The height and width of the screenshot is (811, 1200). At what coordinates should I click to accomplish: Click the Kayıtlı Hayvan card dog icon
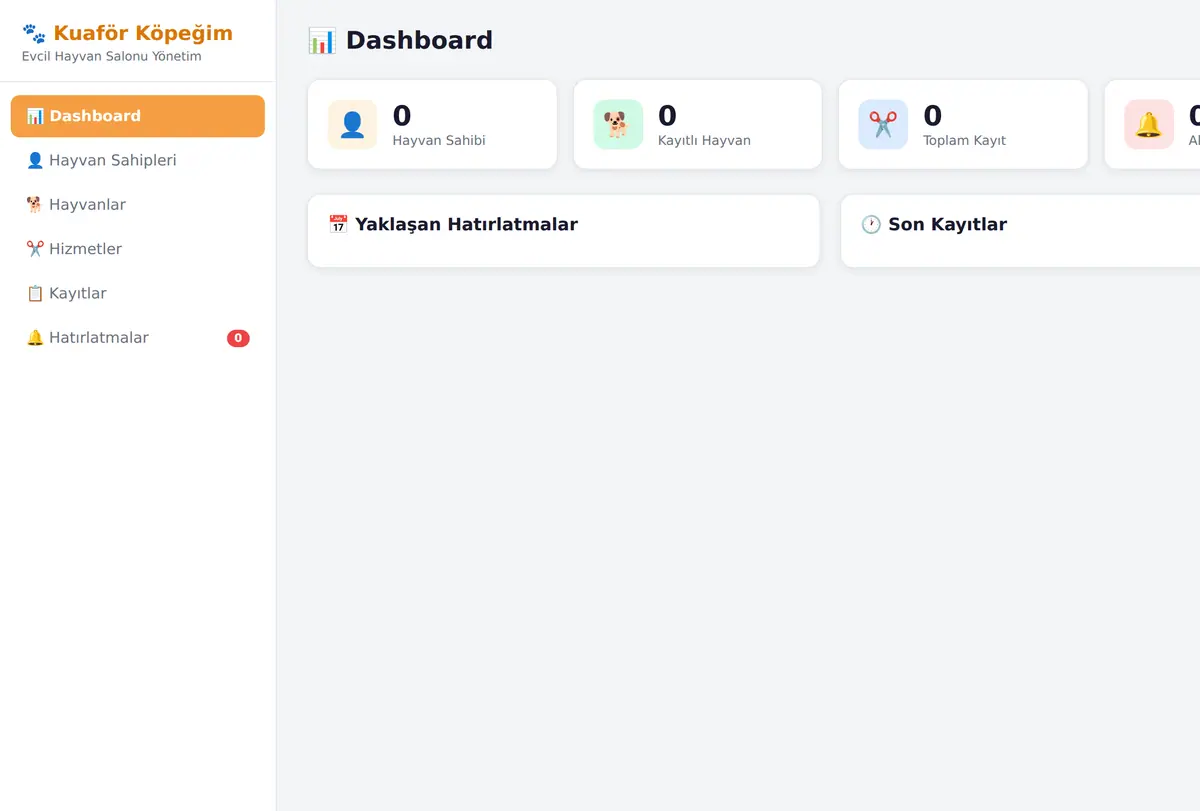(618, 124)
